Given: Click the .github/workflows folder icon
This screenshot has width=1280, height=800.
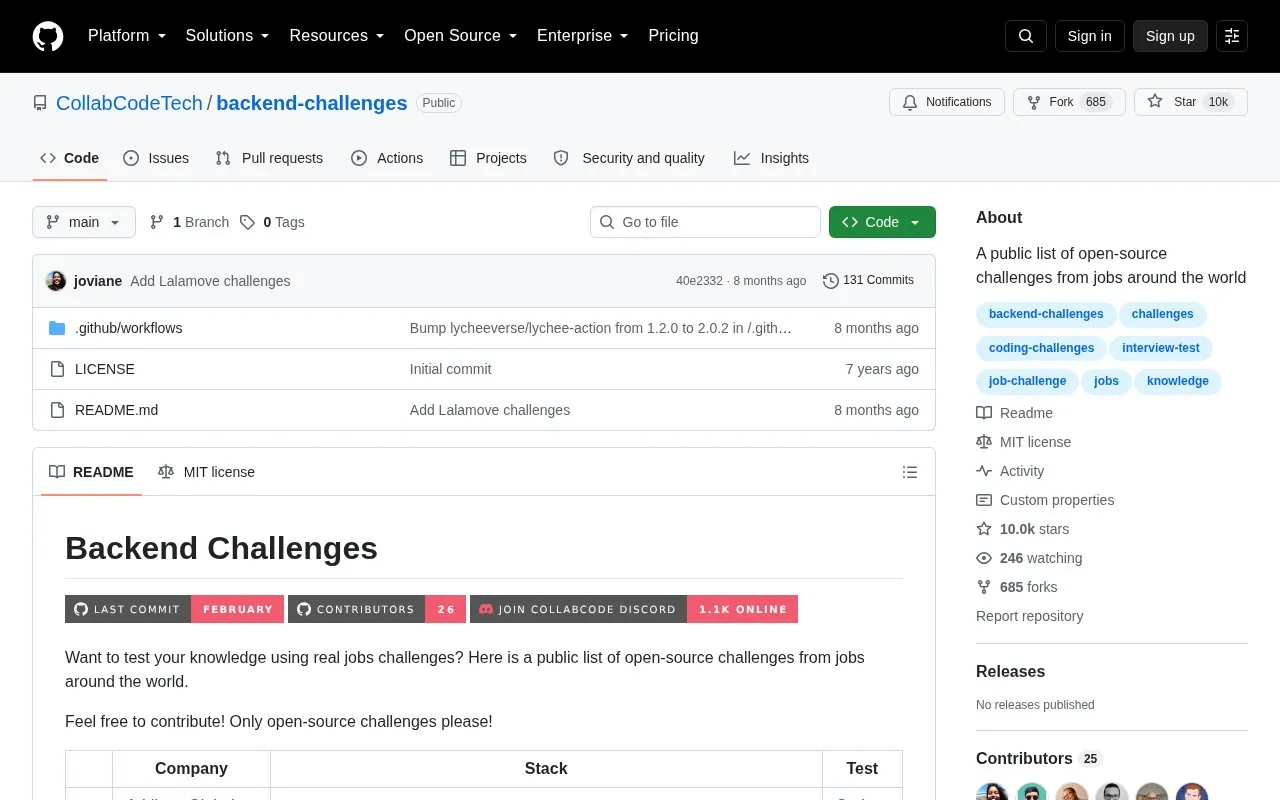Looking at the screenshot, I should pyautogui.click(x=57, y=328).
